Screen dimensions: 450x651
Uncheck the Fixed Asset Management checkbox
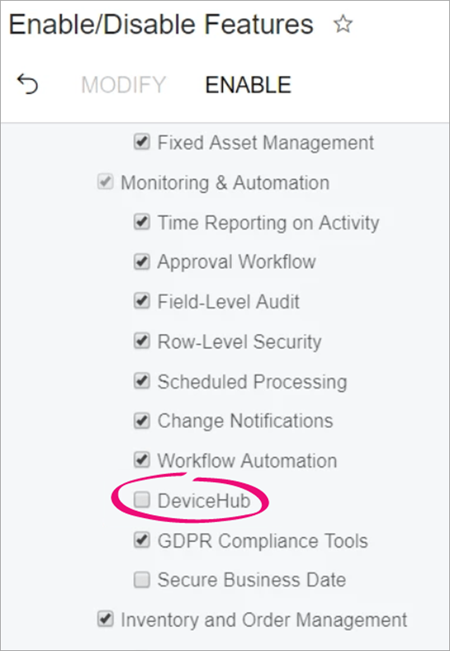point(142,142)
